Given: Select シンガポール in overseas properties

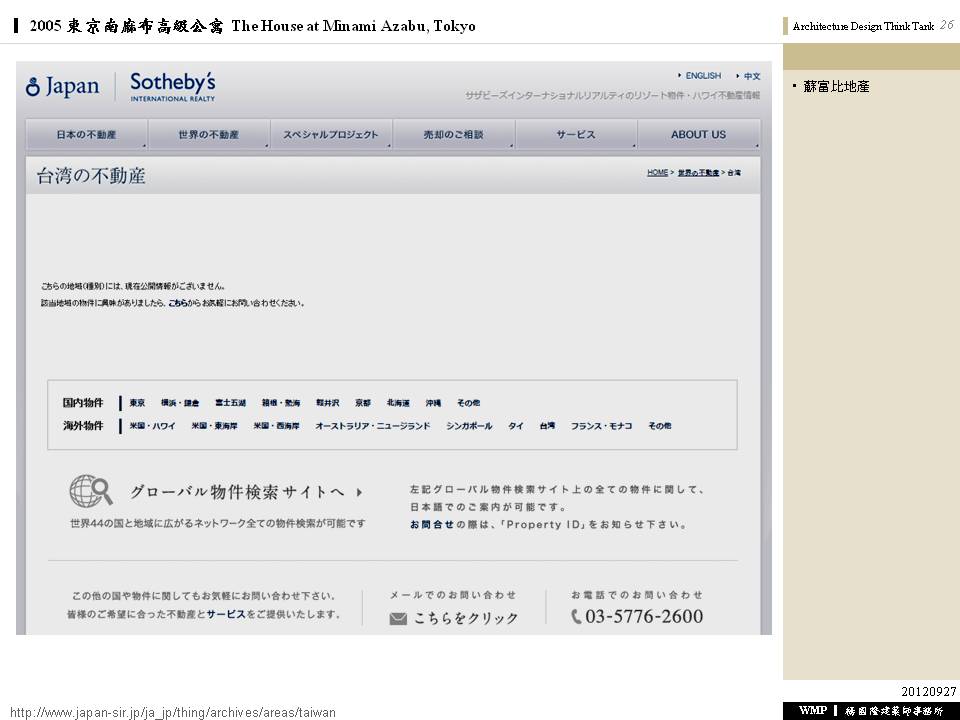Looking at the screenshot, I should tap(469, 426).
